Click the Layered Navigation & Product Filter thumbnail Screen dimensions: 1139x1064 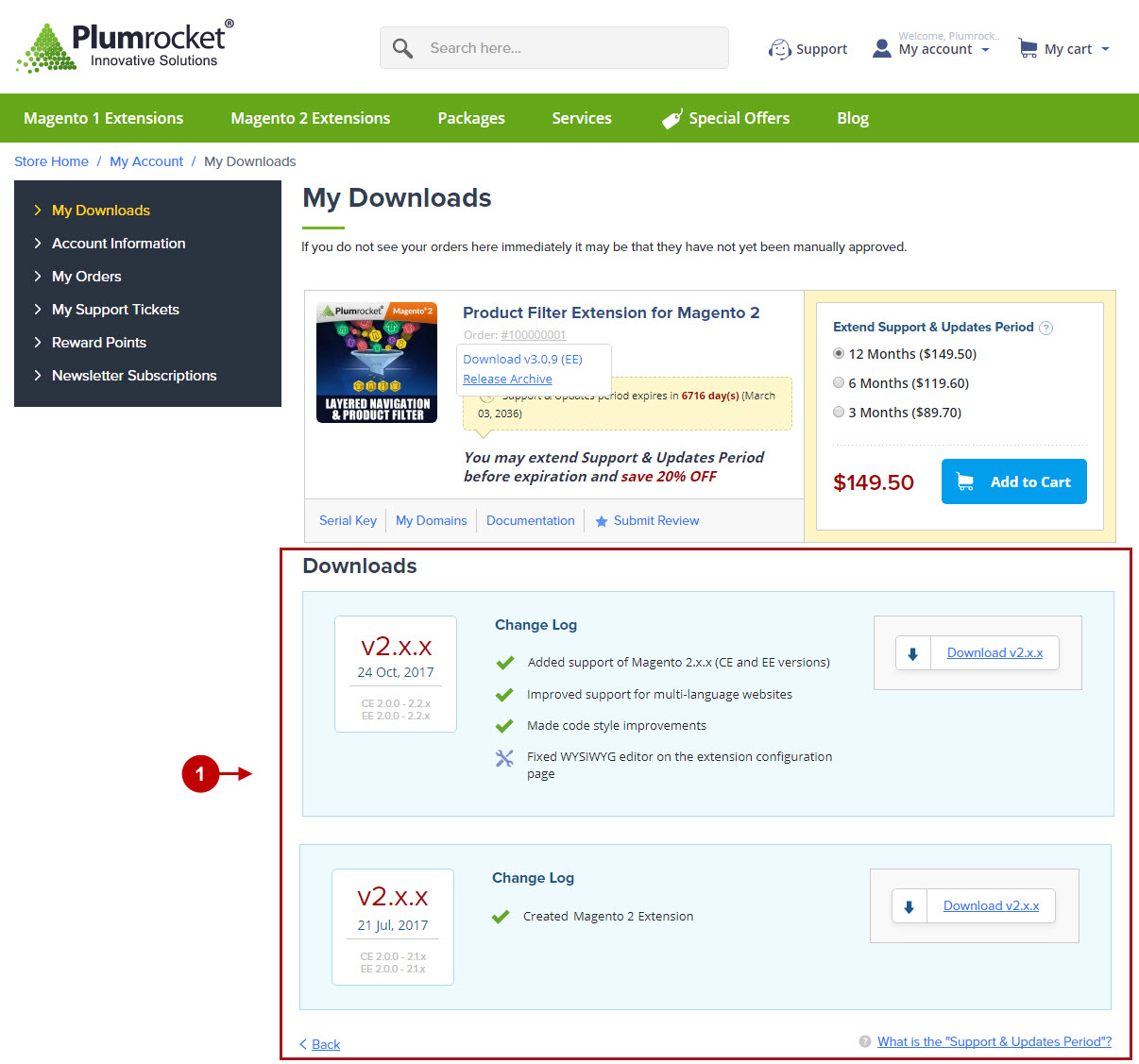point(377,363)
